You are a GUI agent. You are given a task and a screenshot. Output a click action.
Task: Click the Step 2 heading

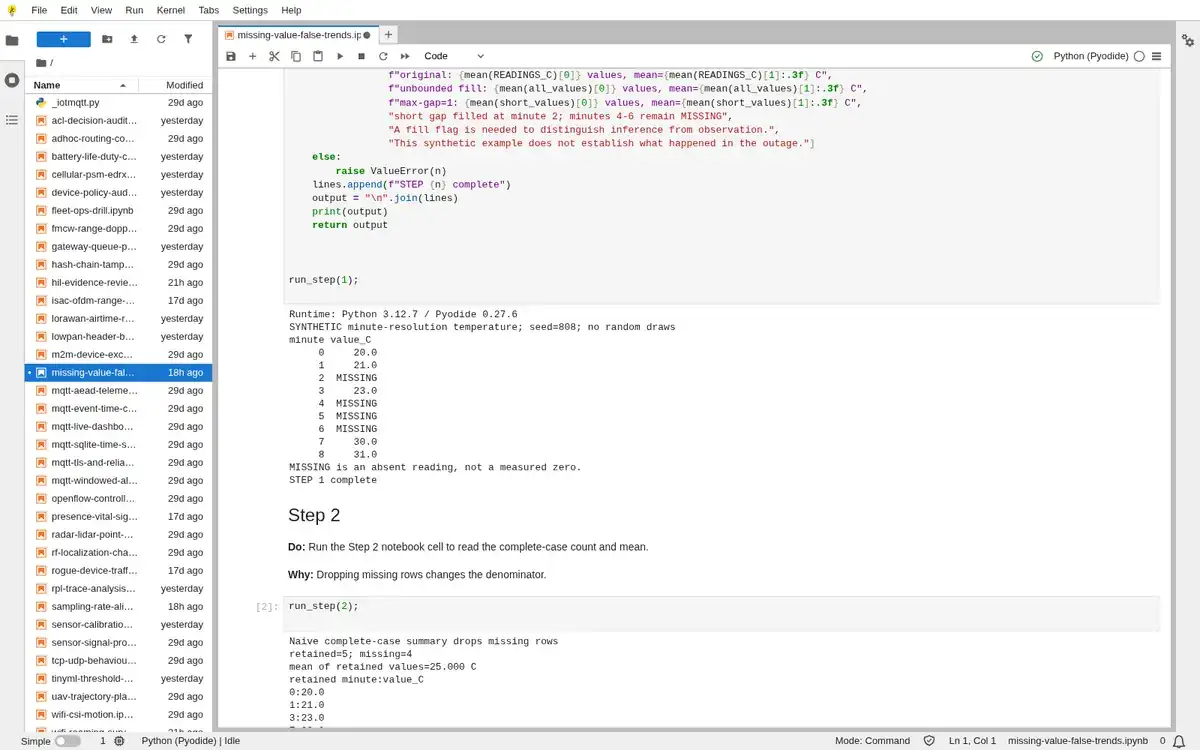[314, 515]
